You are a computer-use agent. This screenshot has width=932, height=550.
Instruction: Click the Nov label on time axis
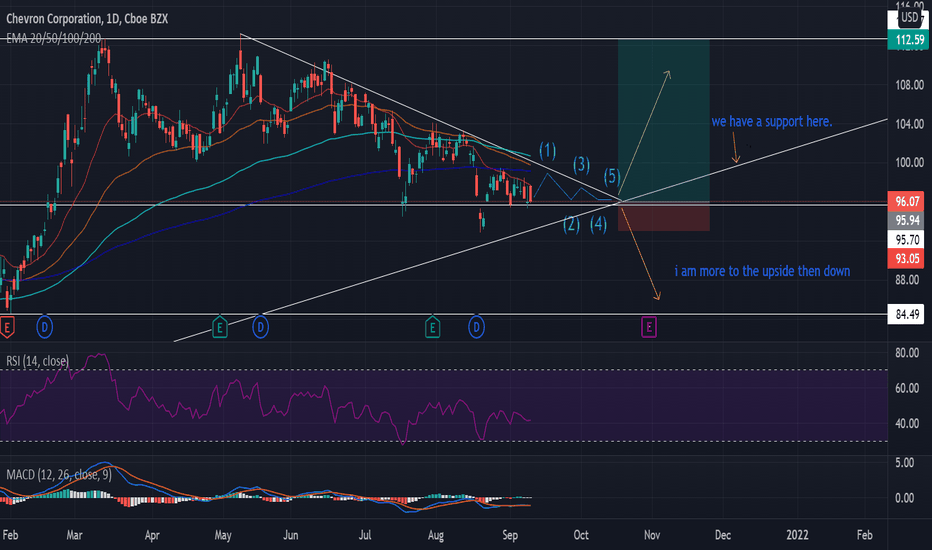pos(652,535)
